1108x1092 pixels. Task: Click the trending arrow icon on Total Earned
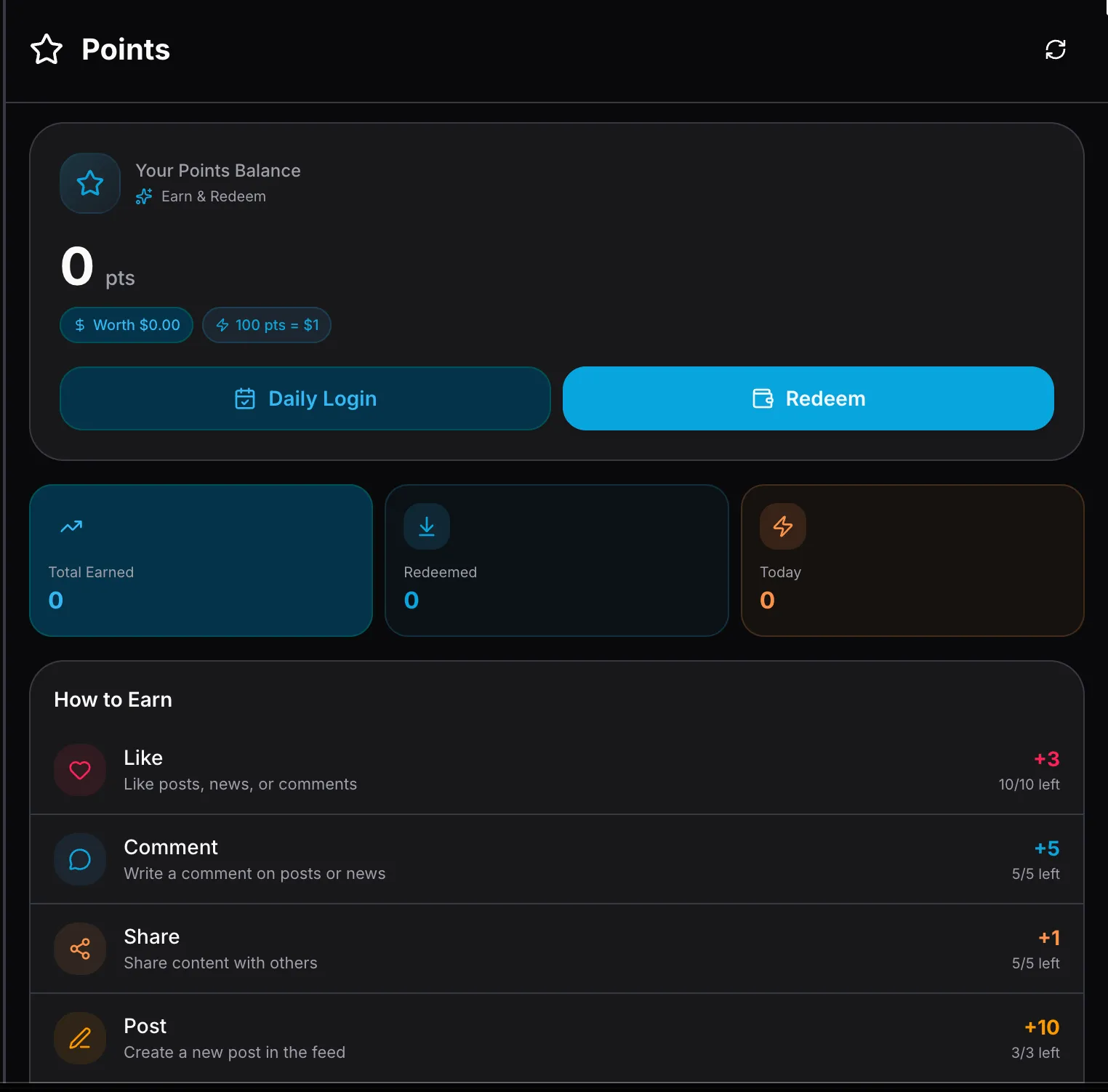coord(71,526)
